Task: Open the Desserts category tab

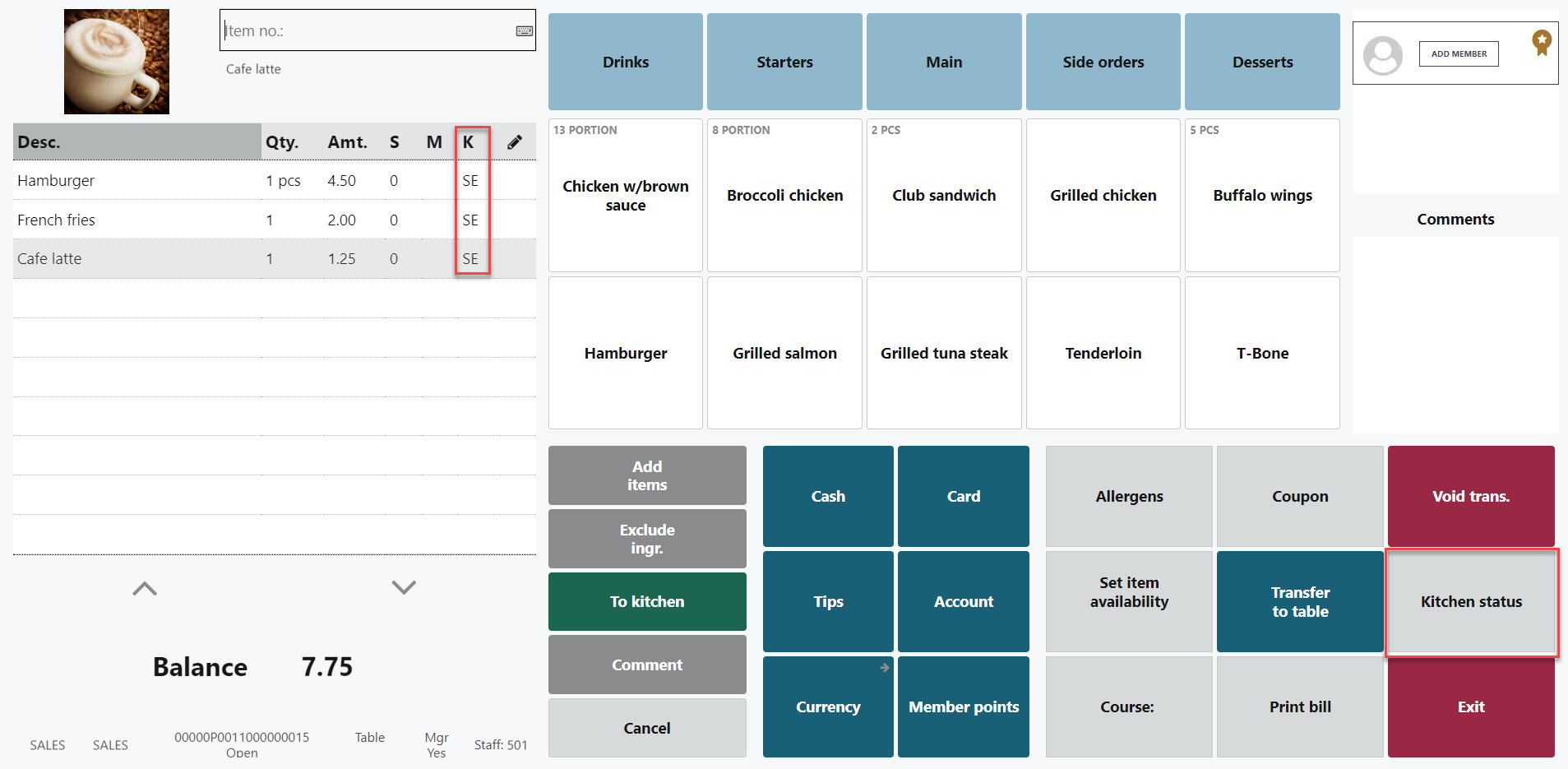Action: (1262, 62)
